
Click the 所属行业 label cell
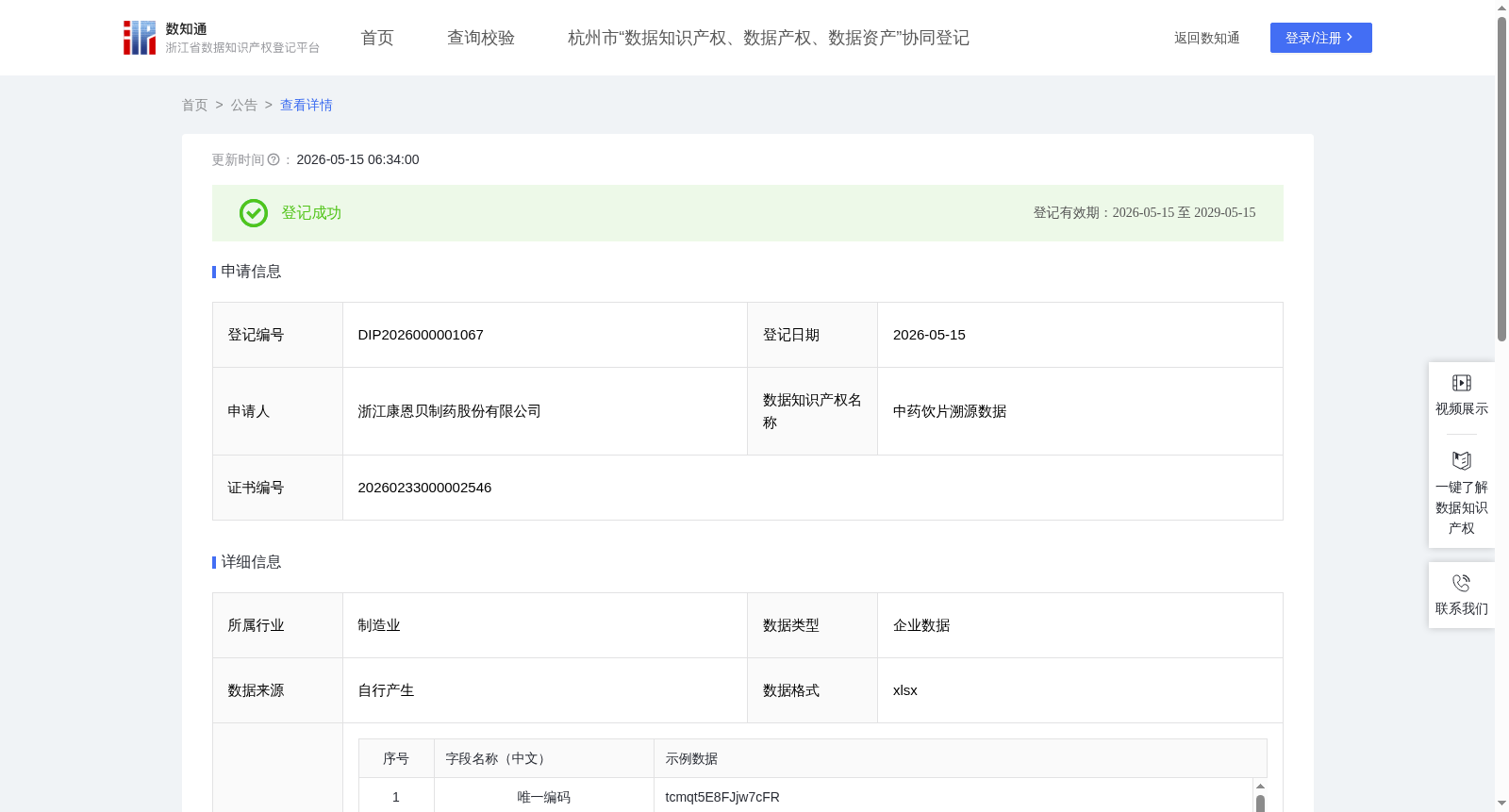(277, 625)
